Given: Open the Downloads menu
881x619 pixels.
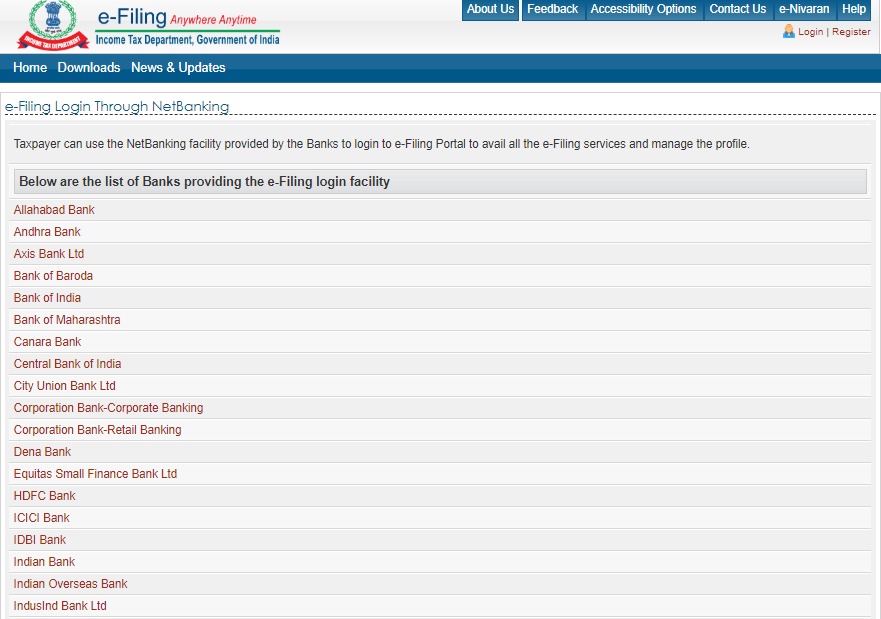Looking at the screenshot, I should (89, 67).
